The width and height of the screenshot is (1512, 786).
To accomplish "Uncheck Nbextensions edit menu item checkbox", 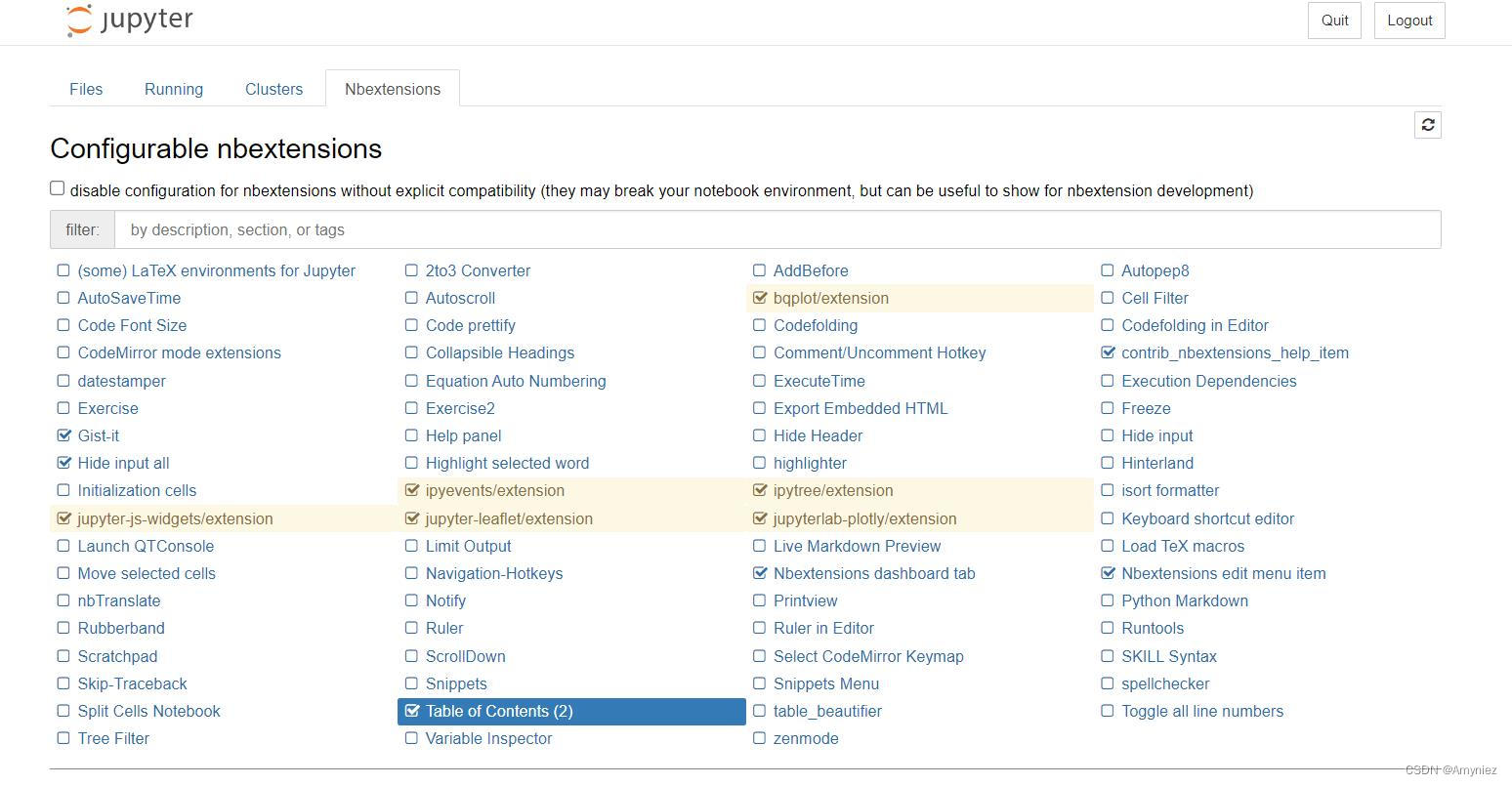I will pos(1108,573).
